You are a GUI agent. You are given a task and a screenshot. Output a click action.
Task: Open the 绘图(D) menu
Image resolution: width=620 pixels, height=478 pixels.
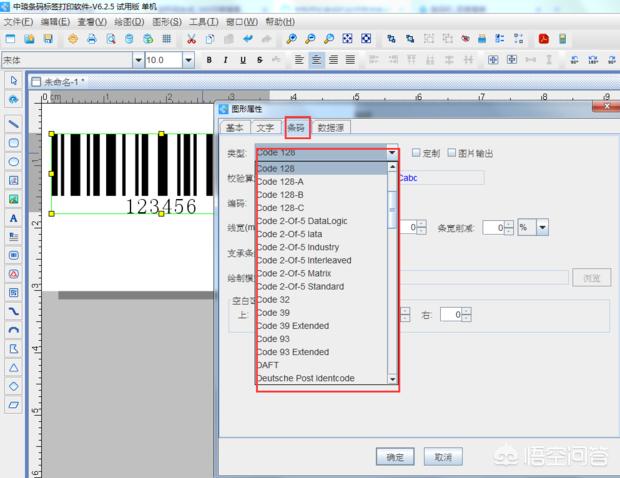click(x=129, y=22)
